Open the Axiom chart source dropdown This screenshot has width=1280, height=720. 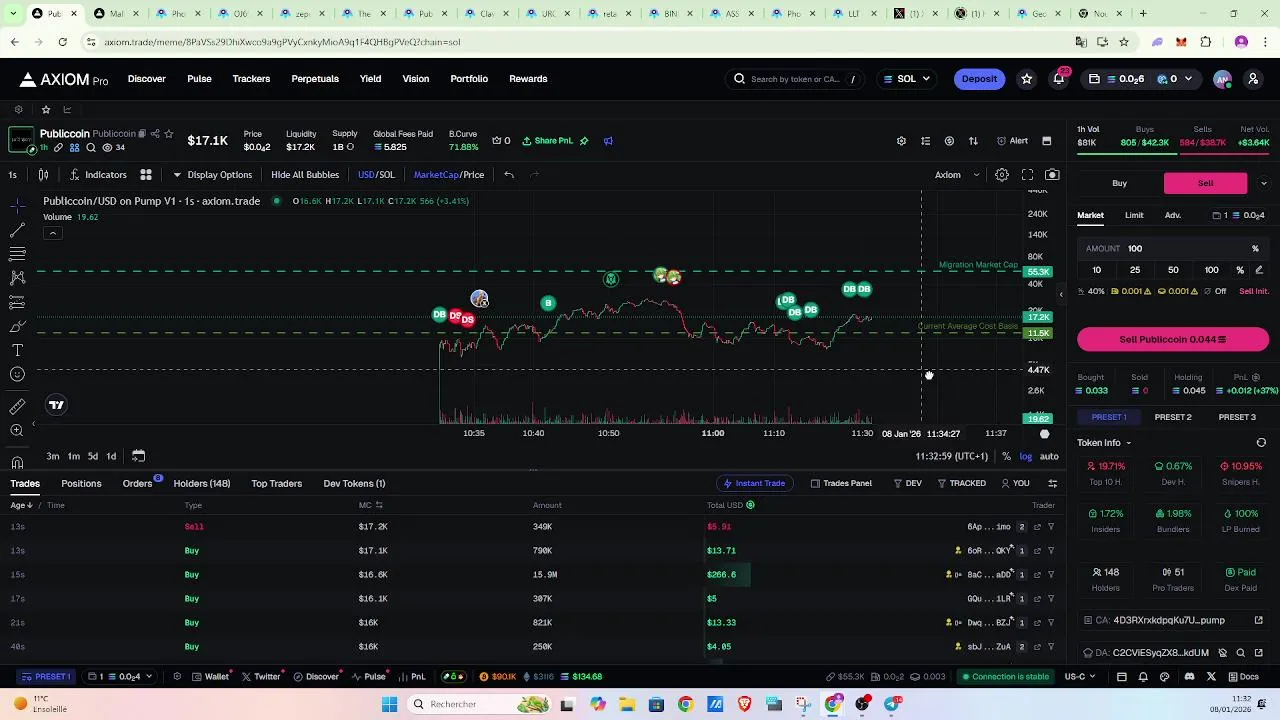pos(957,175)
